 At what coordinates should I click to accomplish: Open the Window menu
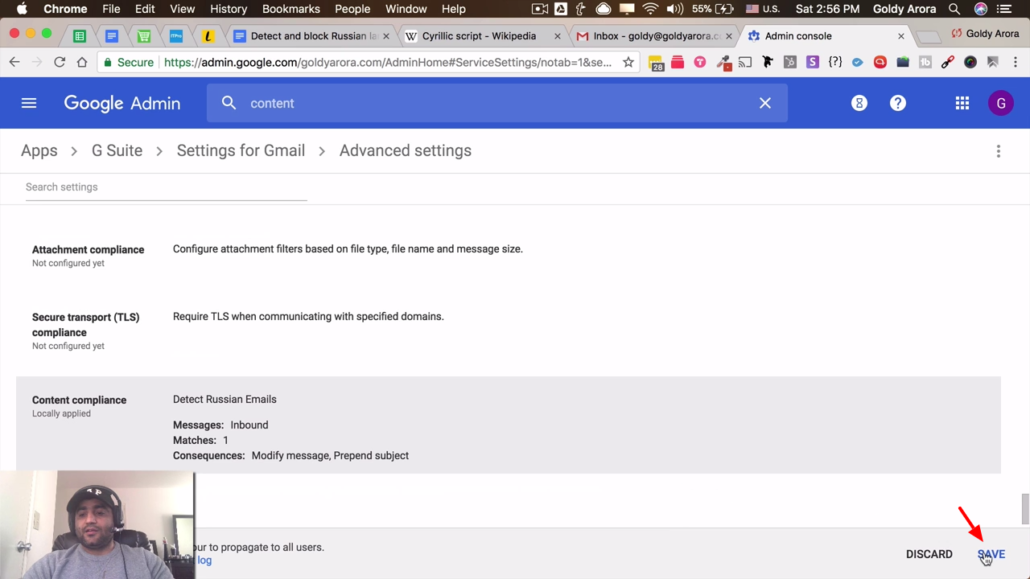406,9
